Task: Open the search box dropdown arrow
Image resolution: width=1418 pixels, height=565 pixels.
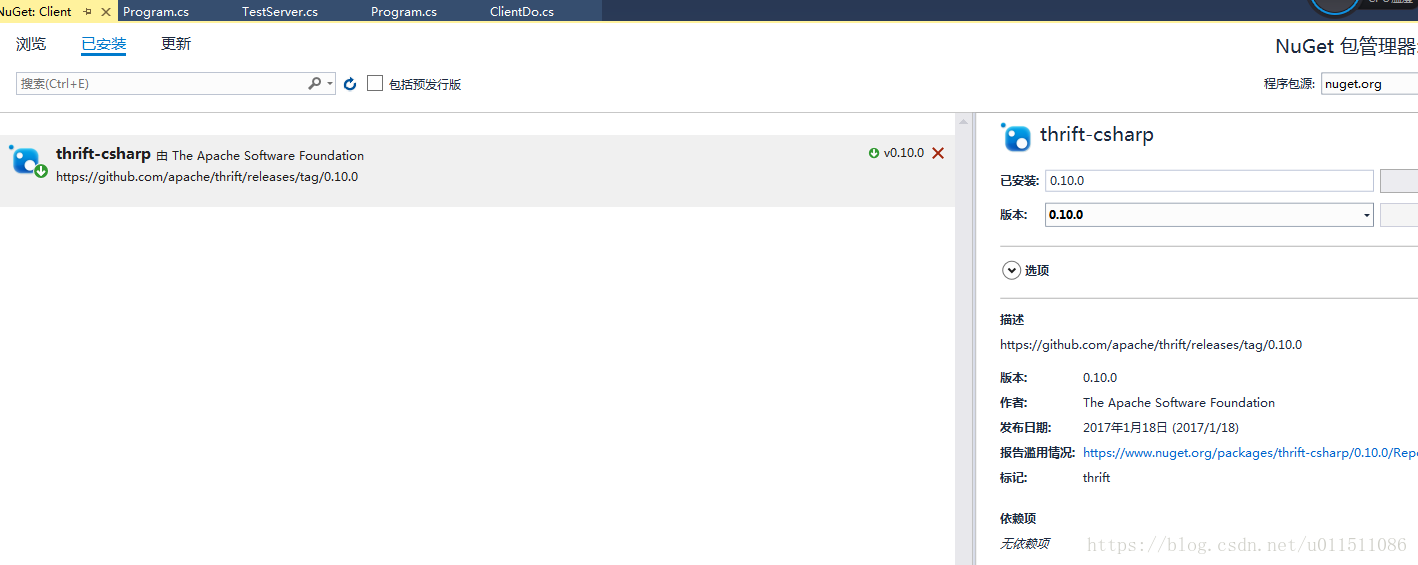Action: click(x=330, y=84)
